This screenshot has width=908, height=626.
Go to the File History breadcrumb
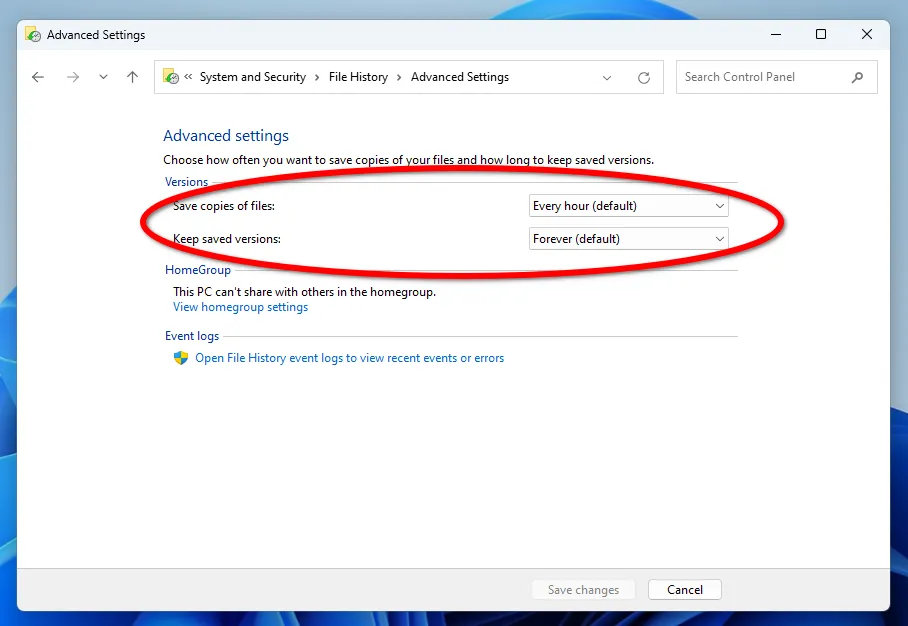coord(358,77)
